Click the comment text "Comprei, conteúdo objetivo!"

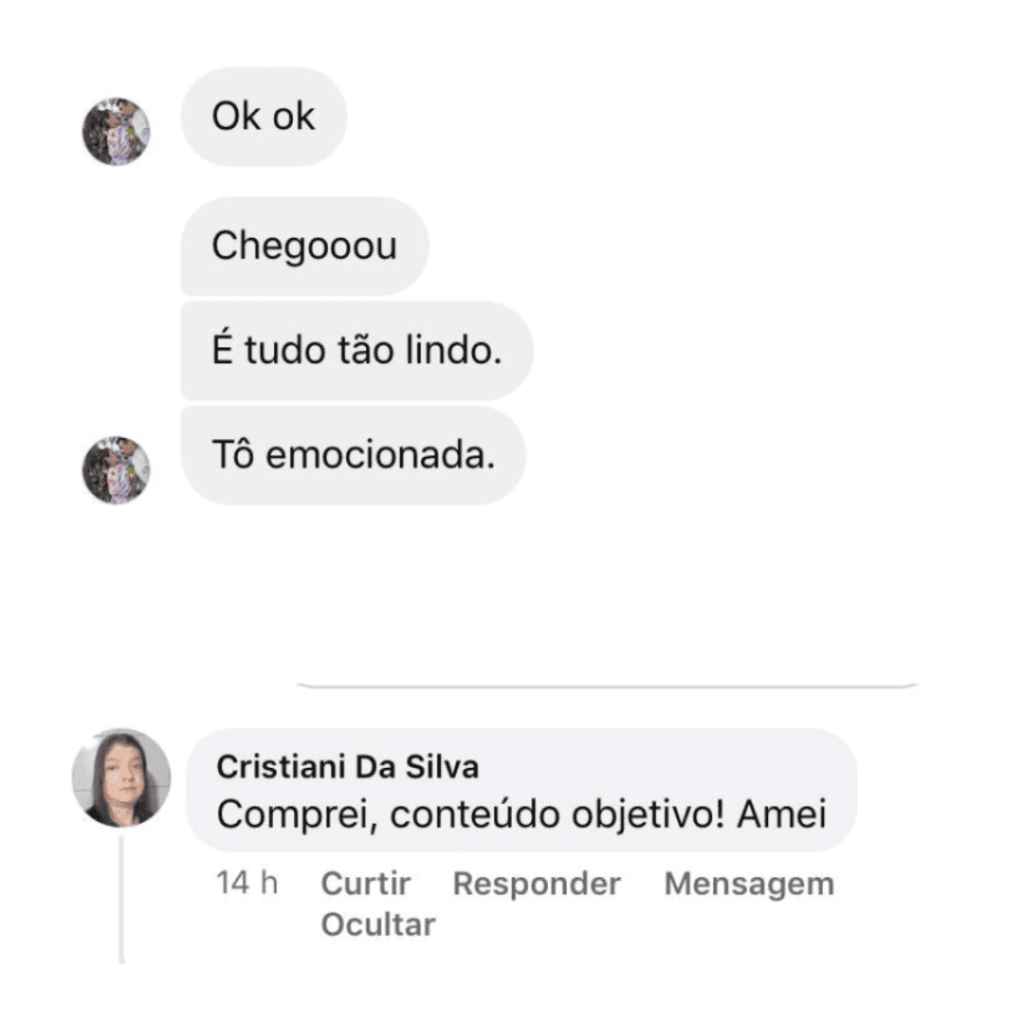coord(470,815)
